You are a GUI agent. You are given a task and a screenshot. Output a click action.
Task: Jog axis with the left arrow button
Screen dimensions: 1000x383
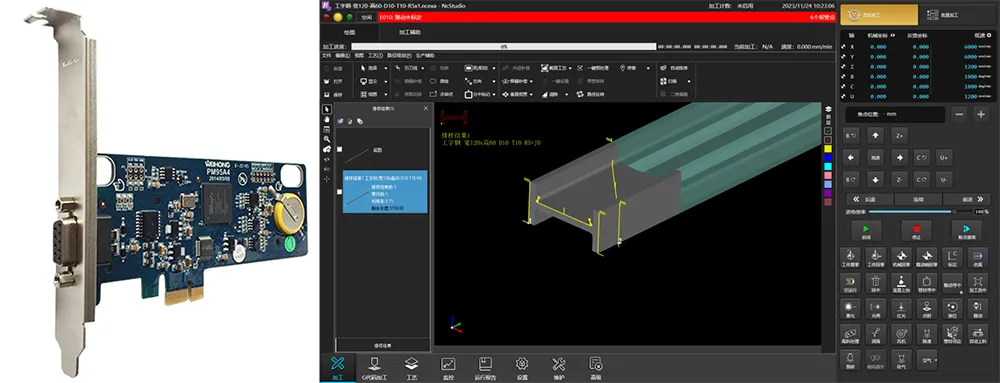click(x=851, y=157)
